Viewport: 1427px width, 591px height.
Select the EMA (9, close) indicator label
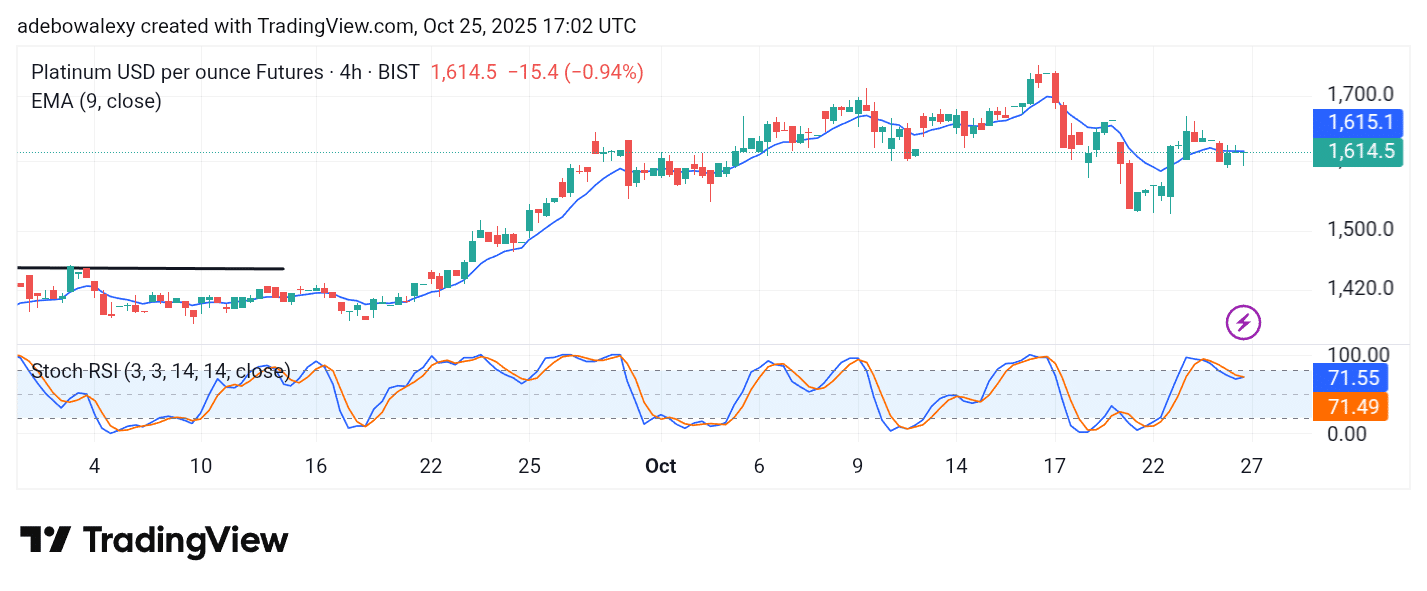point(96,101)
